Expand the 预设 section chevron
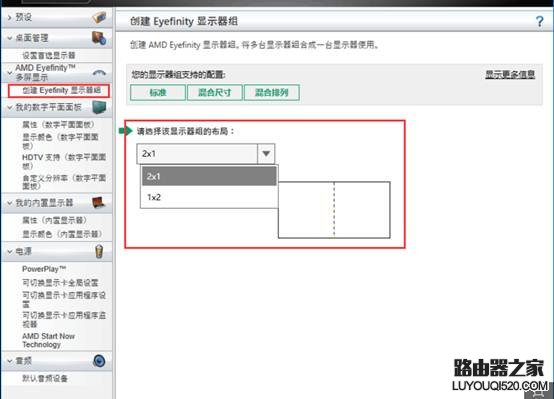This screenshot has height=399, width=554. [x=10, y=17]
